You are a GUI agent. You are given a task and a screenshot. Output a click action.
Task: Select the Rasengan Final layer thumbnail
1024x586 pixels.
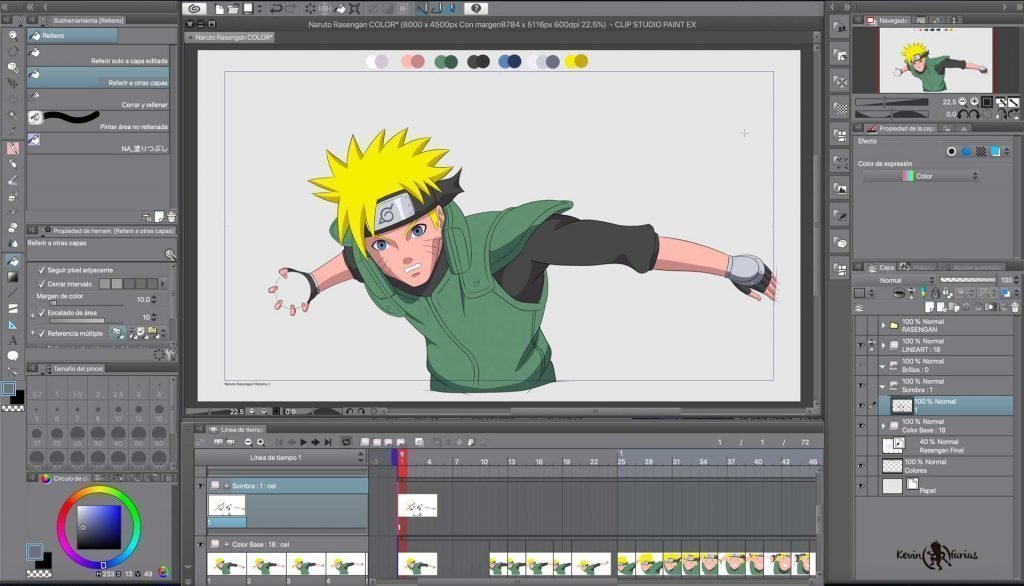pyautogui.click(x=892, y=446)
